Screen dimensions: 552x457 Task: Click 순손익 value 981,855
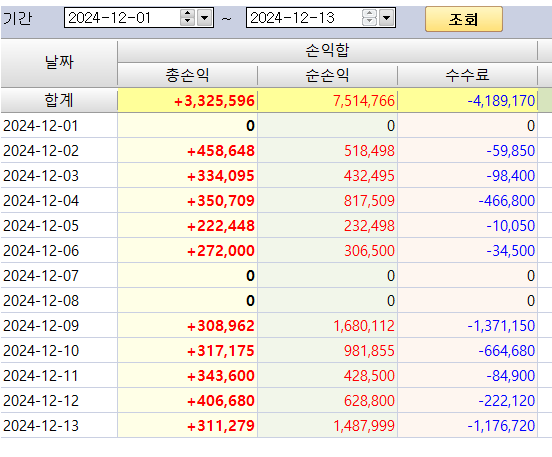369,351
